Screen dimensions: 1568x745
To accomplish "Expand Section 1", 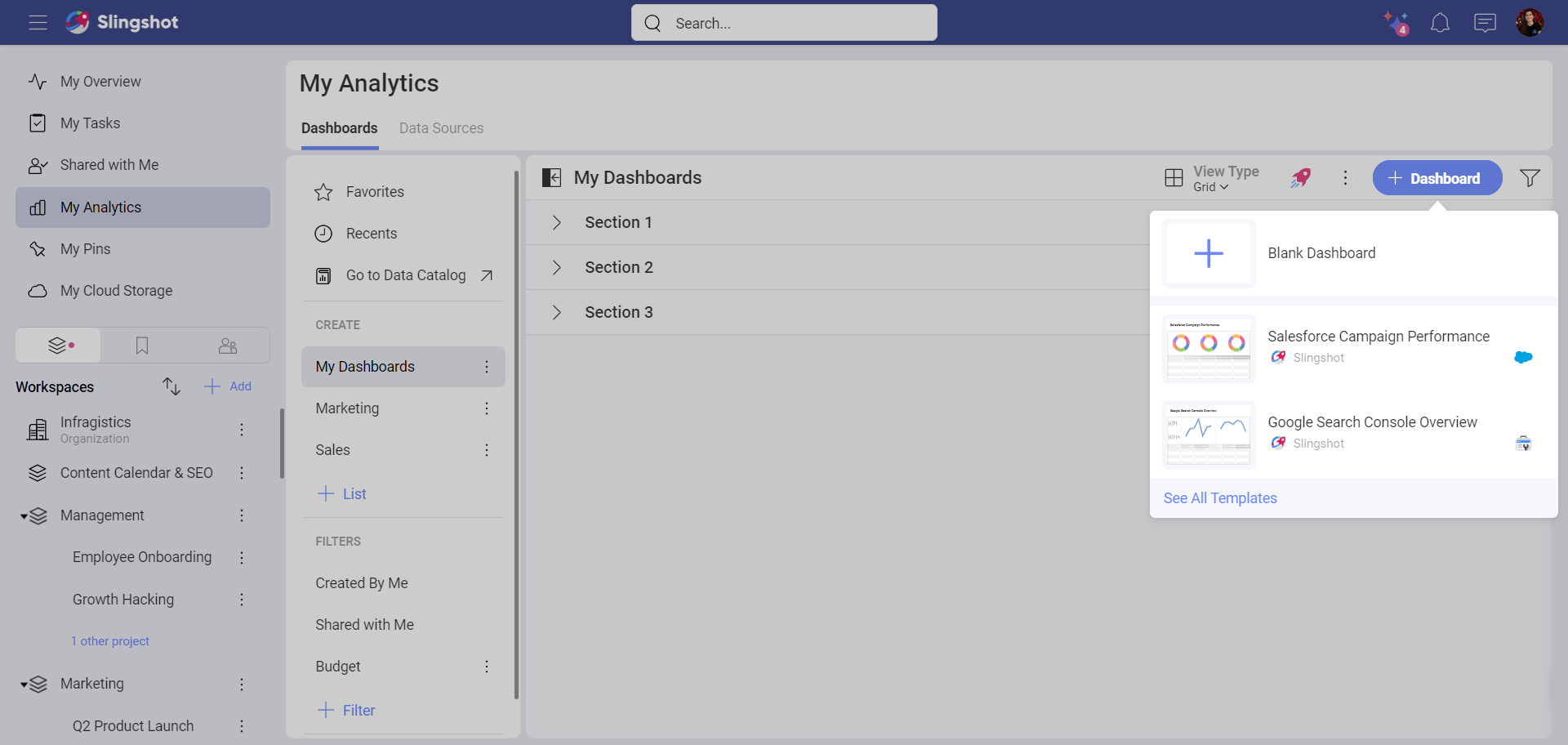I will 556,222.
